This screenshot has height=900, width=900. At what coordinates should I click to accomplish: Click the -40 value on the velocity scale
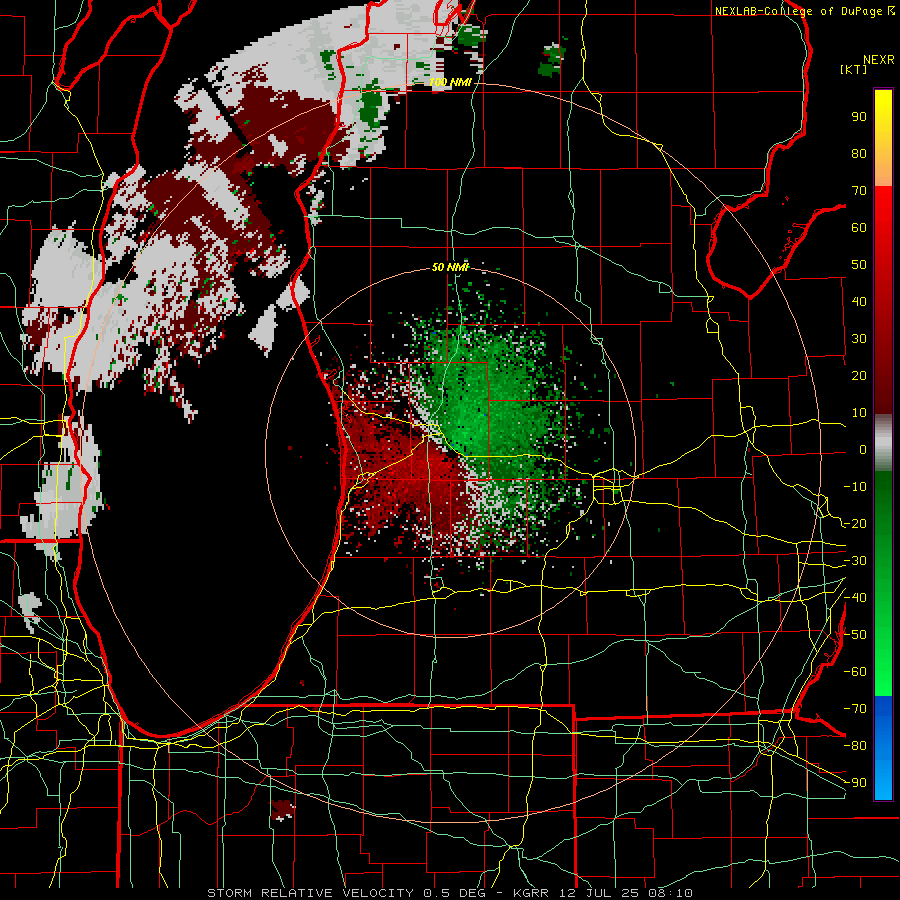(855, 598)
